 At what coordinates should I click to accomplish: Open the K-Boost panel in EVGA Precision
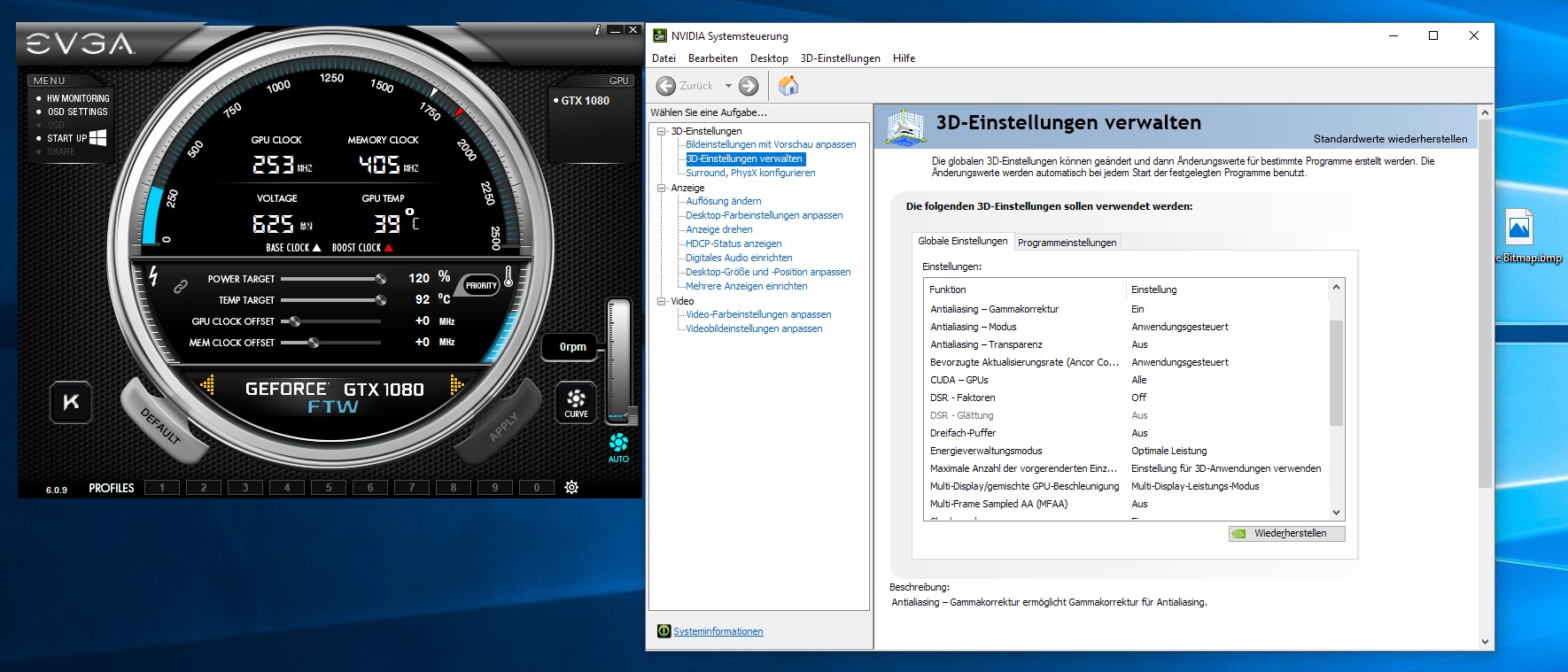pos(71,402)
